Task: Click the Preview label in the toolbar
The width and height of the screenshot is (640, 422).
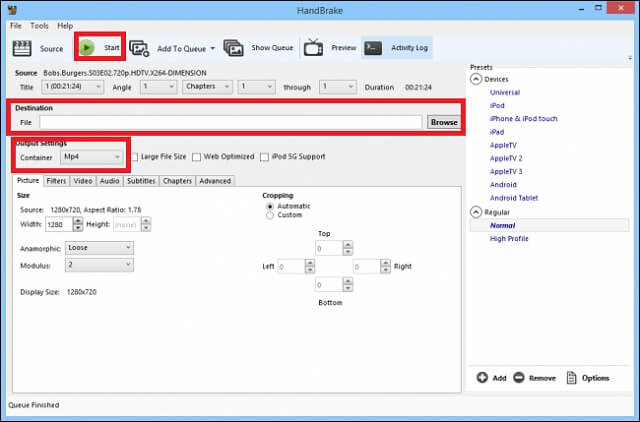Action: point(344,48)
